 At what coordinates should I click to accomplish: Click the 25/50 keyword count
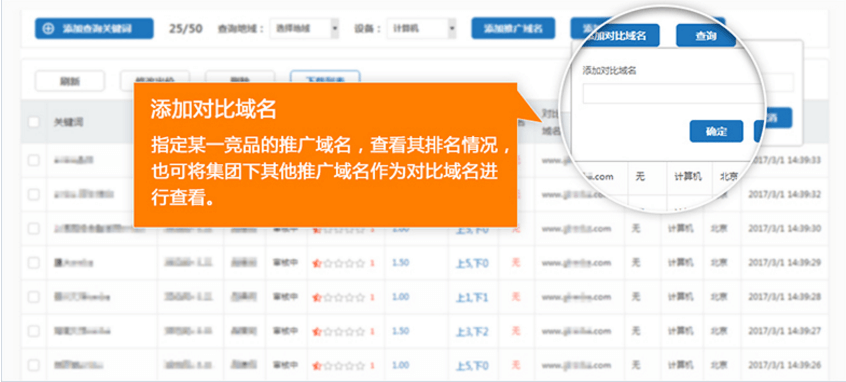[x=186, y=29]
